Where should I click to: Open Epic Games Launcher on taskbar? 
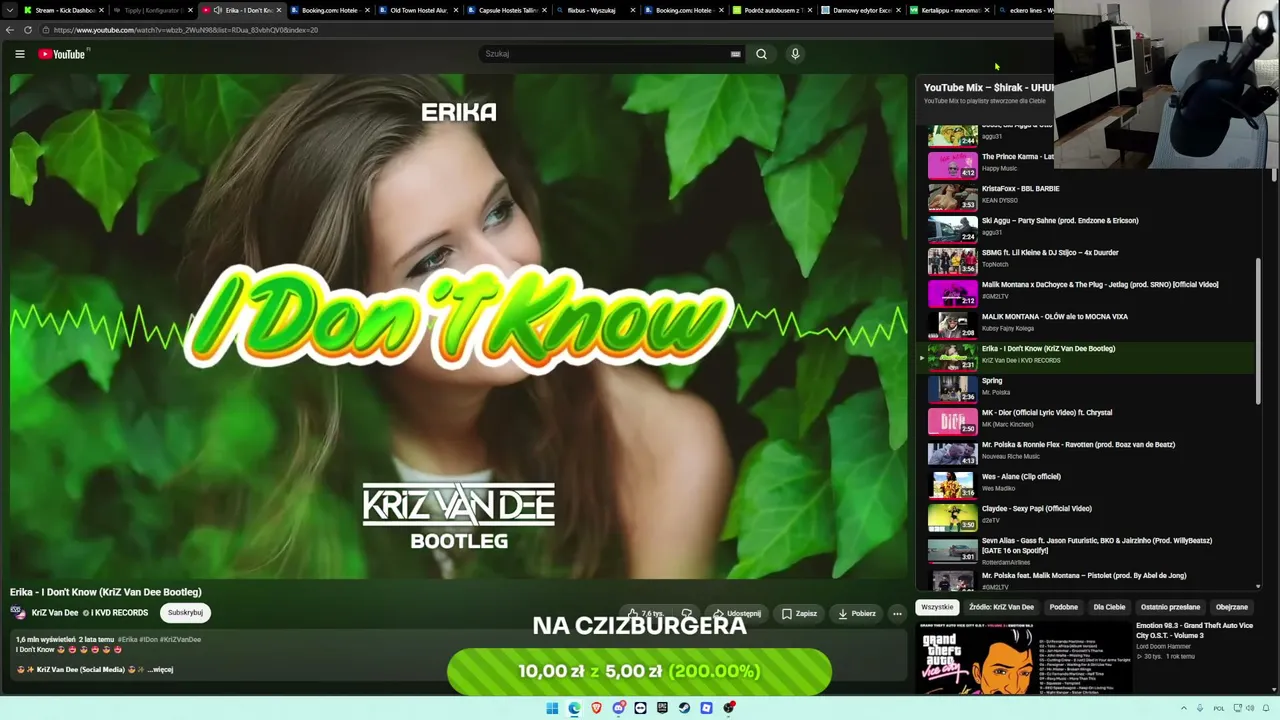tap(662, 708)
